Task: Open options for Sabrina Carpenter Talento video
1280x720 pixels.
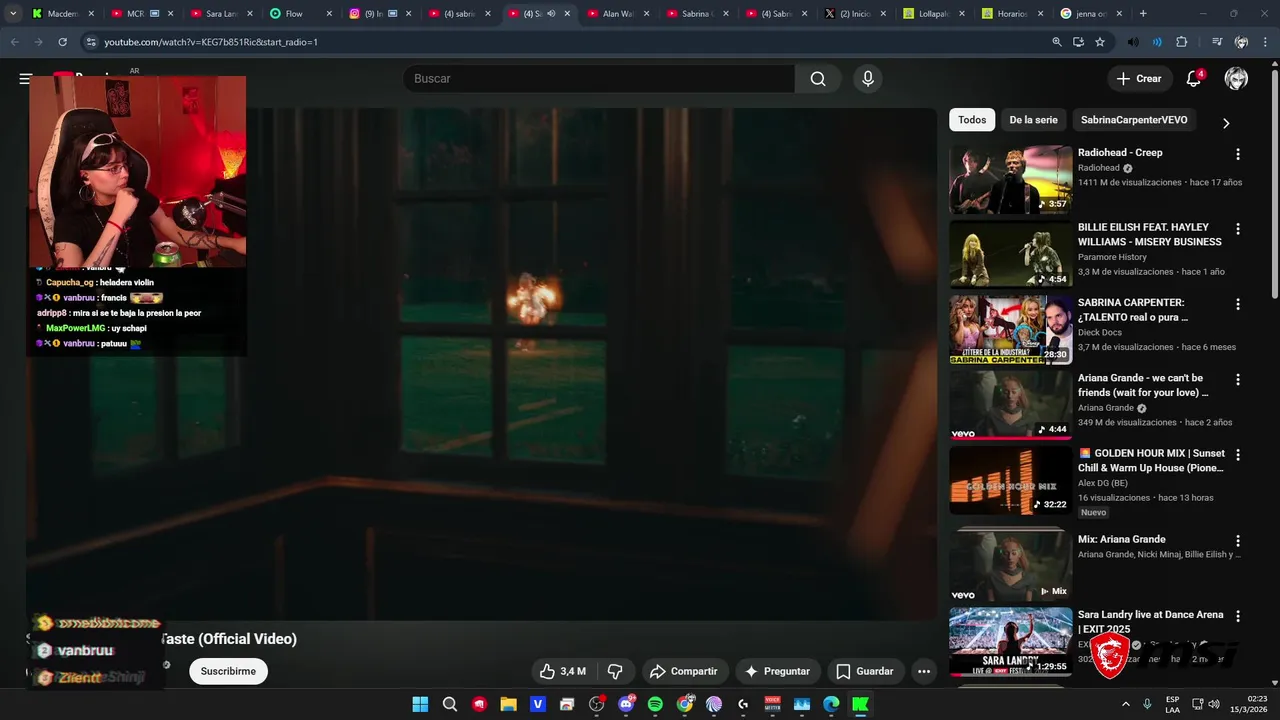Action: [x=1238, y=304]
